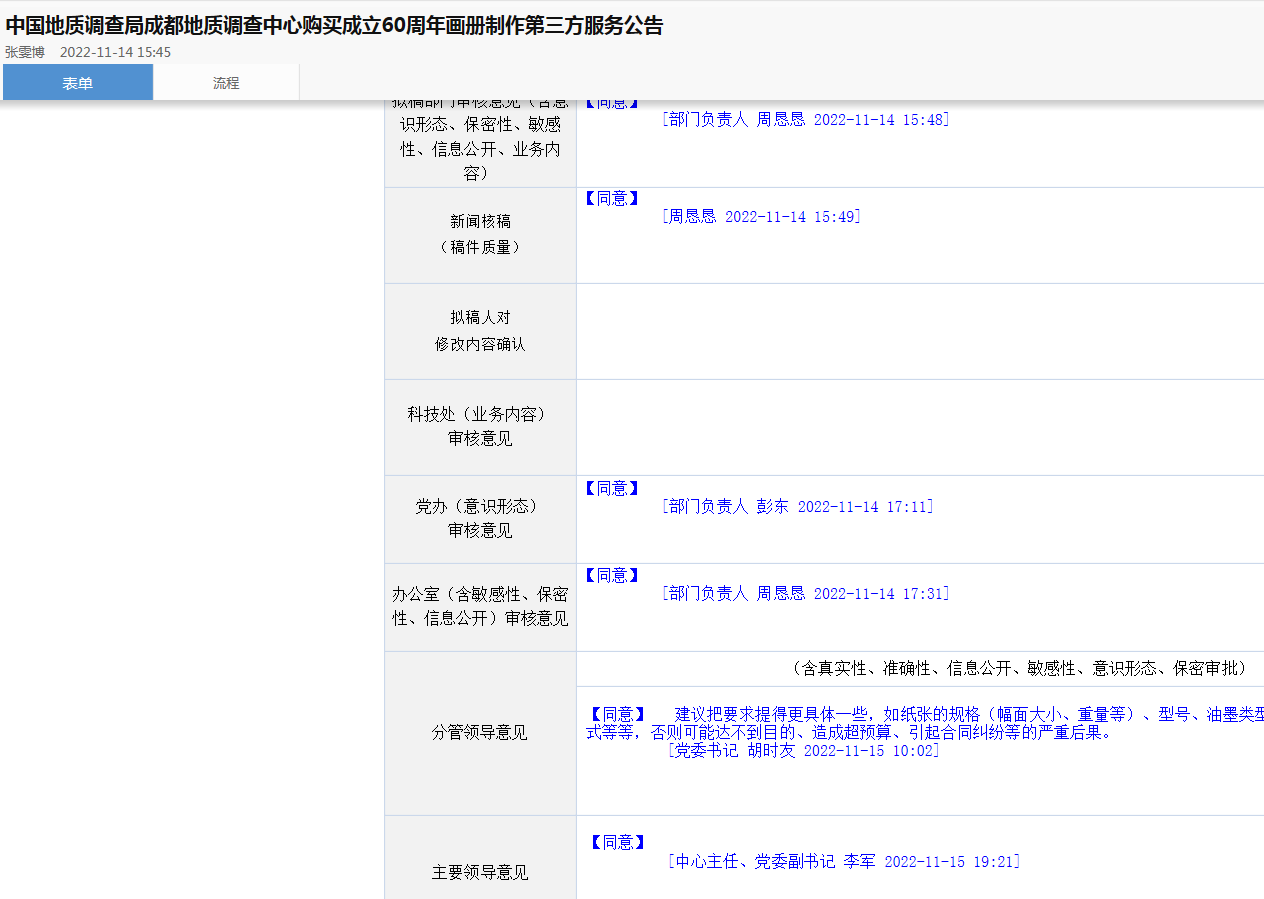
Task: Click signature 周恳恳 2022-11-14 15:49
Action: click(x=761, y=216)
